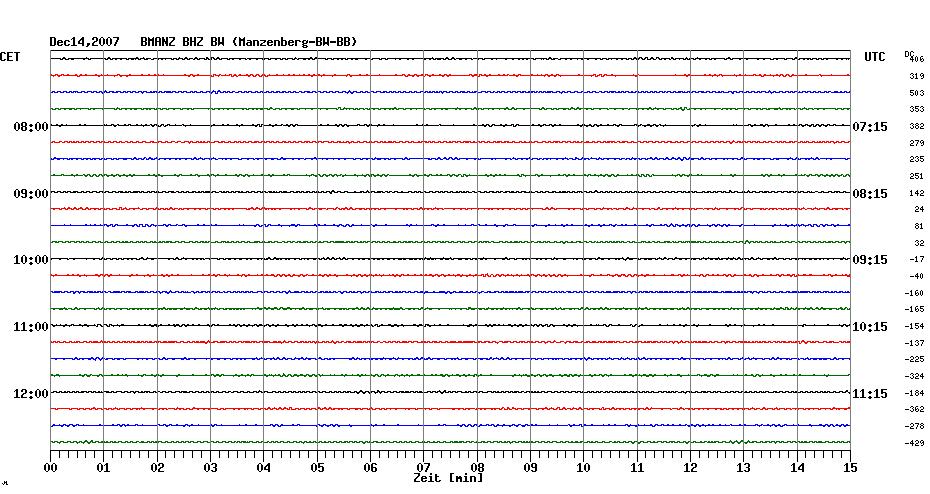Select DC offset value -278
This screenshot has height=494, width=930.
click(x=915, y=426)
